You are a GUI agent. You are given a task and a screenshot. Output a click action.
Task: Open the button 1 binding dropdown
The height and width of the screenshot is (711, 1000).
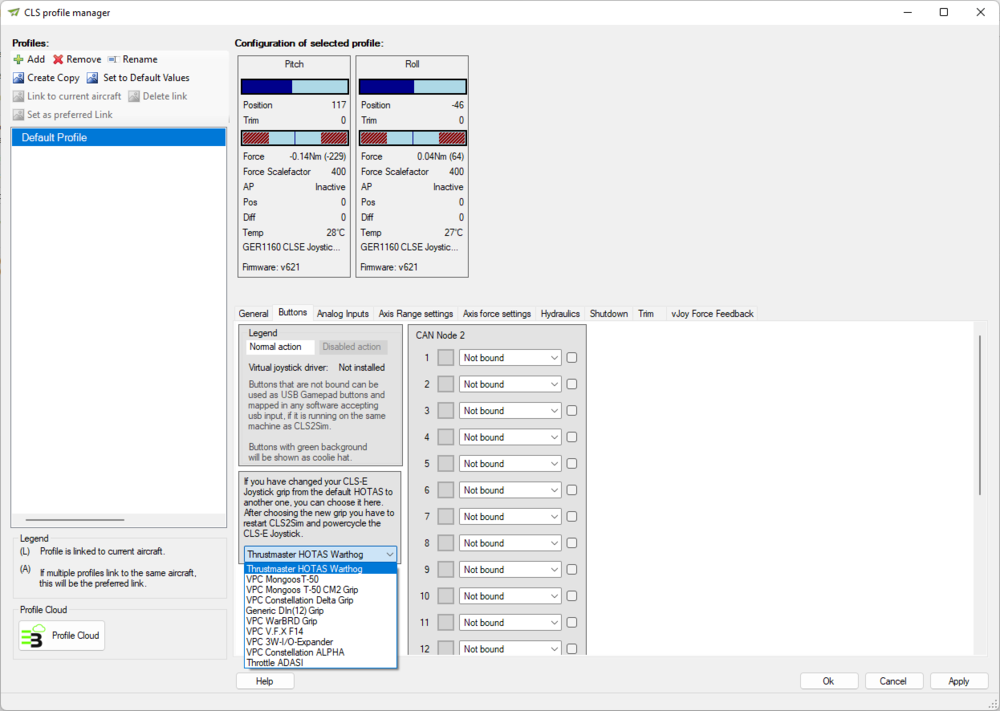point(510,358)
